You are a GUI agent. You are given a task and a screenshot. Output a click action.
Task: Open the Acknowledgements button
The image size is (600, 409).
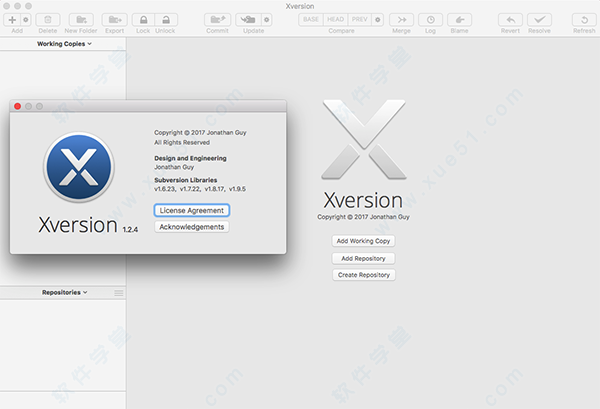[x=192, y=227]
